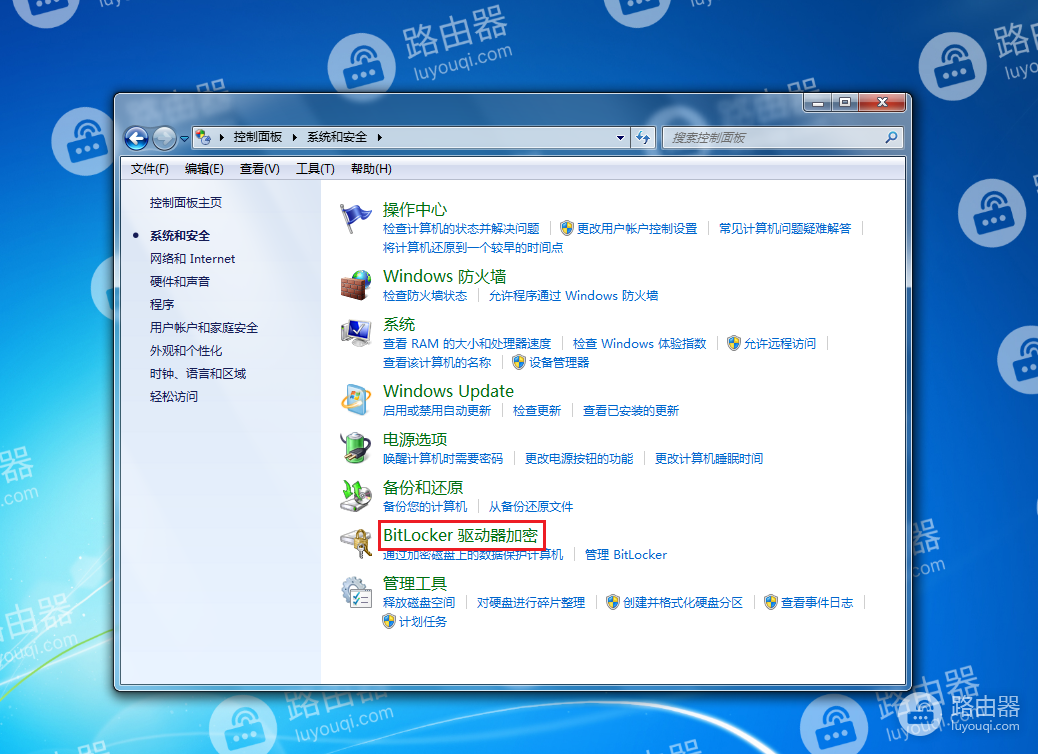Click 管理 BitLocker link
Image resolution: width=1038 pixels, height=754 pixels.
click(626, 555)
